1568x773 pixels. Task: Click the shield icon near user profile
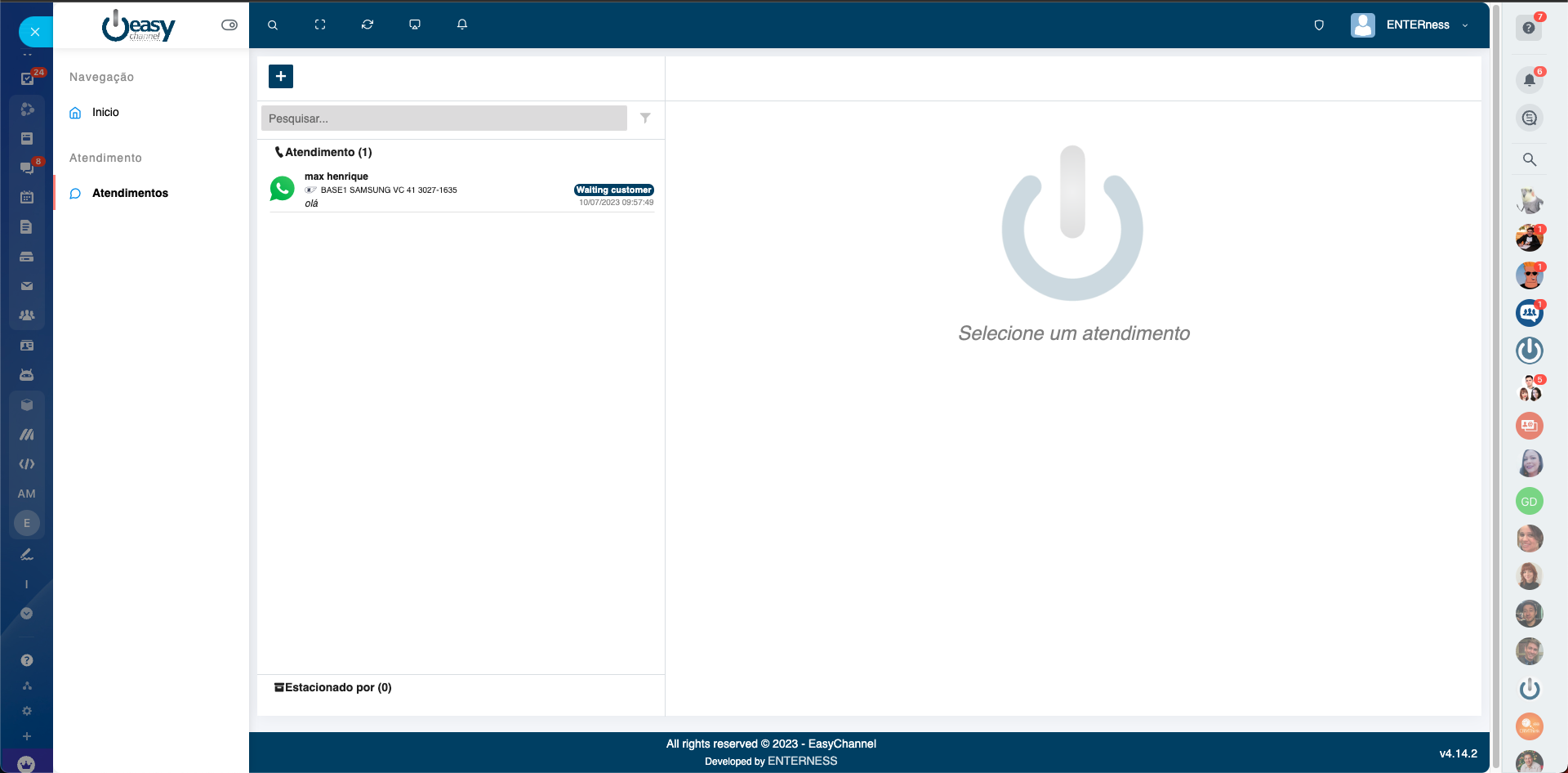(x=1319, y=25)
